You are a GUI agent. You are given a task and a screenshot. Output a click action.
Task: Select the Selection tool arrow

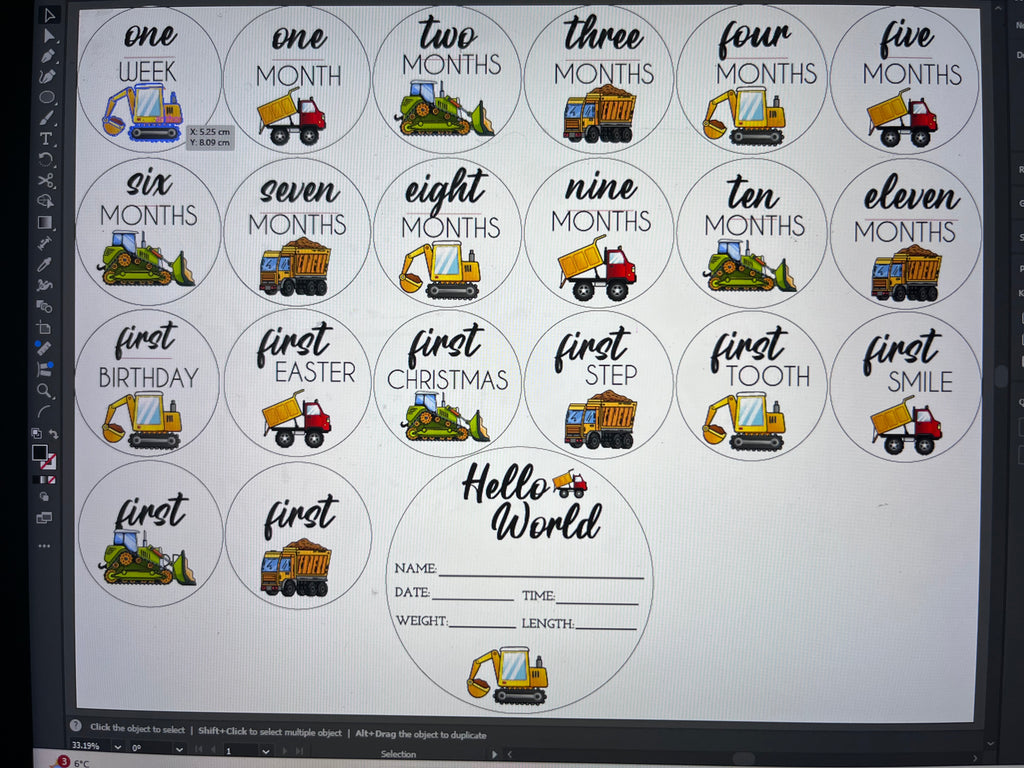48,14
